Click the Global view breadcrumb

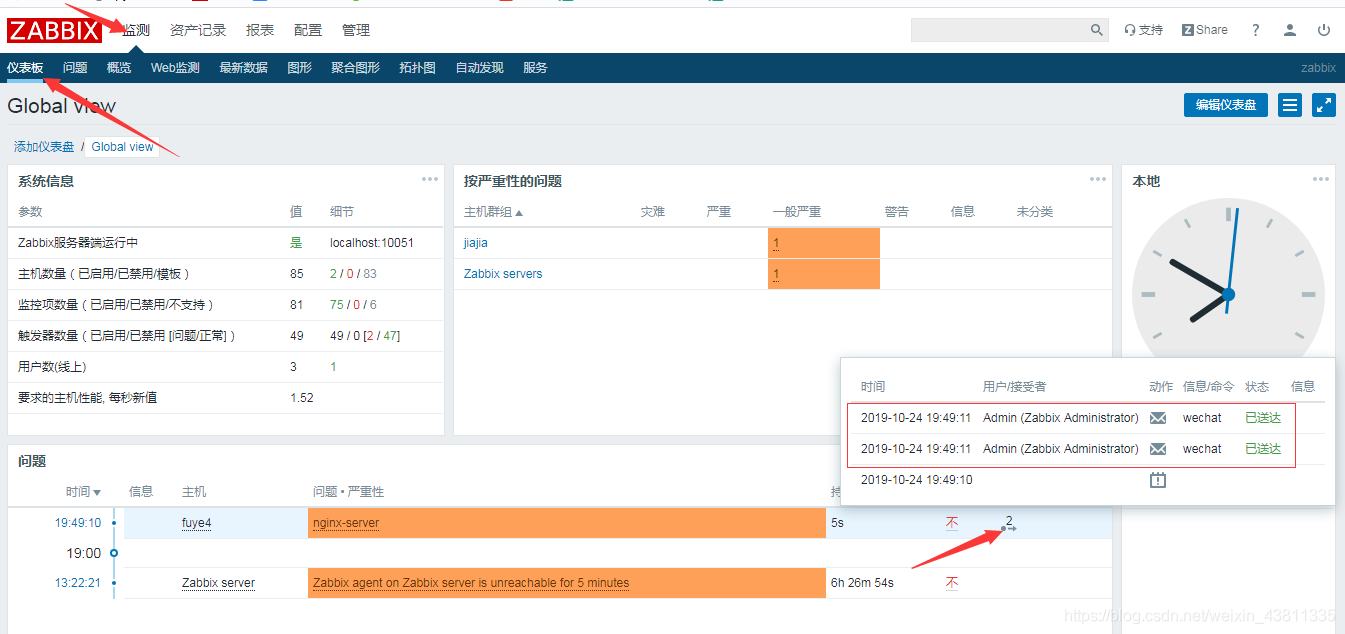[x=122, y=147]
